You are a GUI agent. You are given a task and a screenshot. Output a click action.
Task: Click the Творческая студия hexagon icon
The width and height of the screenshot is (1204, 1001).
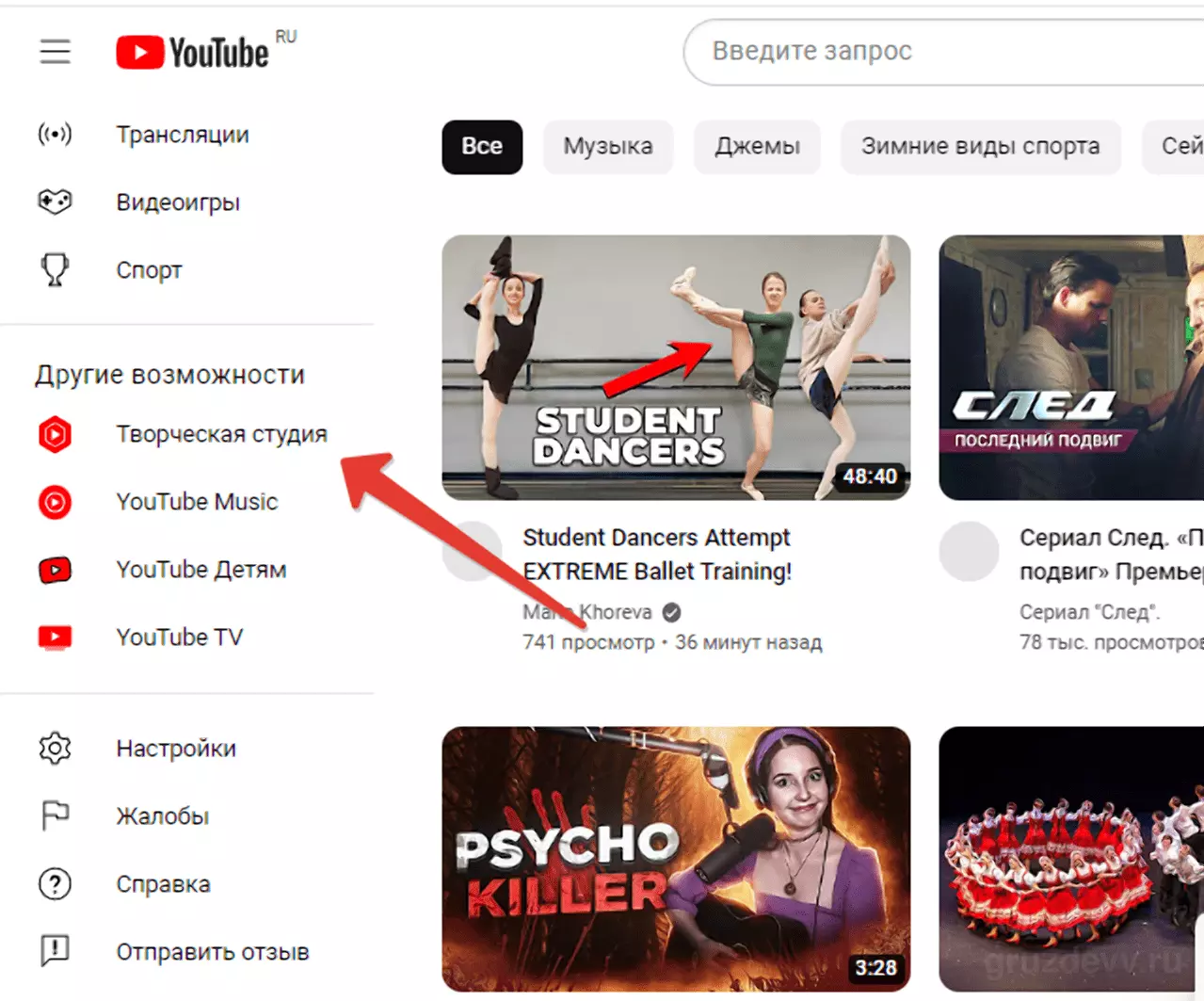(x=55, y=434)
